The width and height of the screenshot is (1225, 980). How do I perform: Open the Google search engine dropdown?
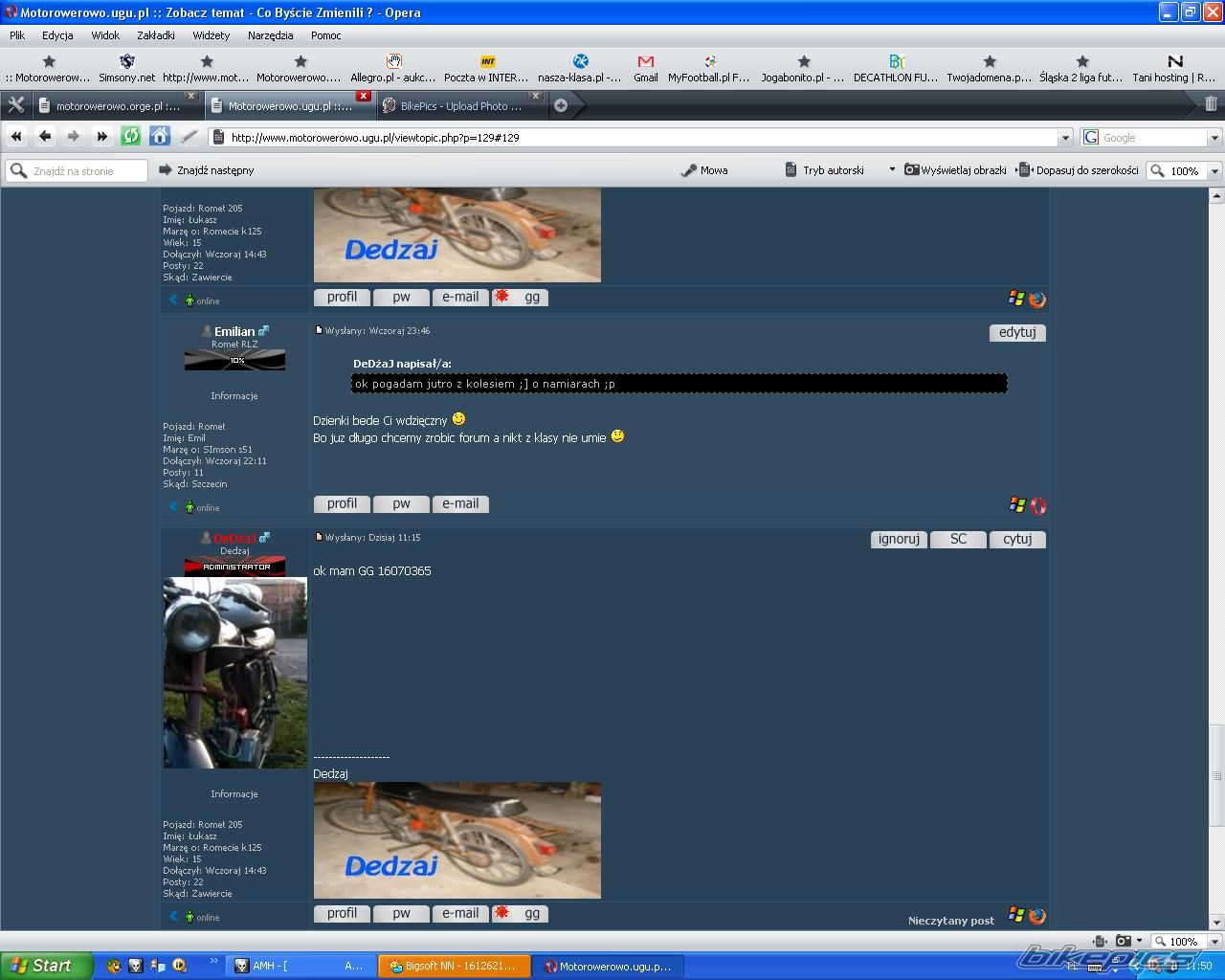point(1214,138)
